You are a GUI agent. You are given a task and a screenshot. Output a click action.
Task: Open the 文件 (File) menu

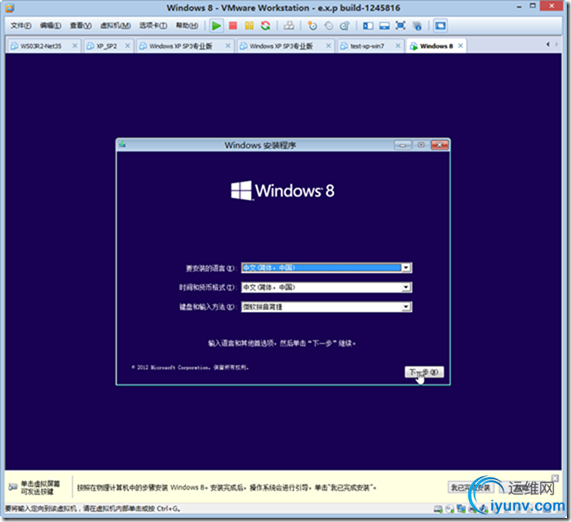(x=21, y=25)
